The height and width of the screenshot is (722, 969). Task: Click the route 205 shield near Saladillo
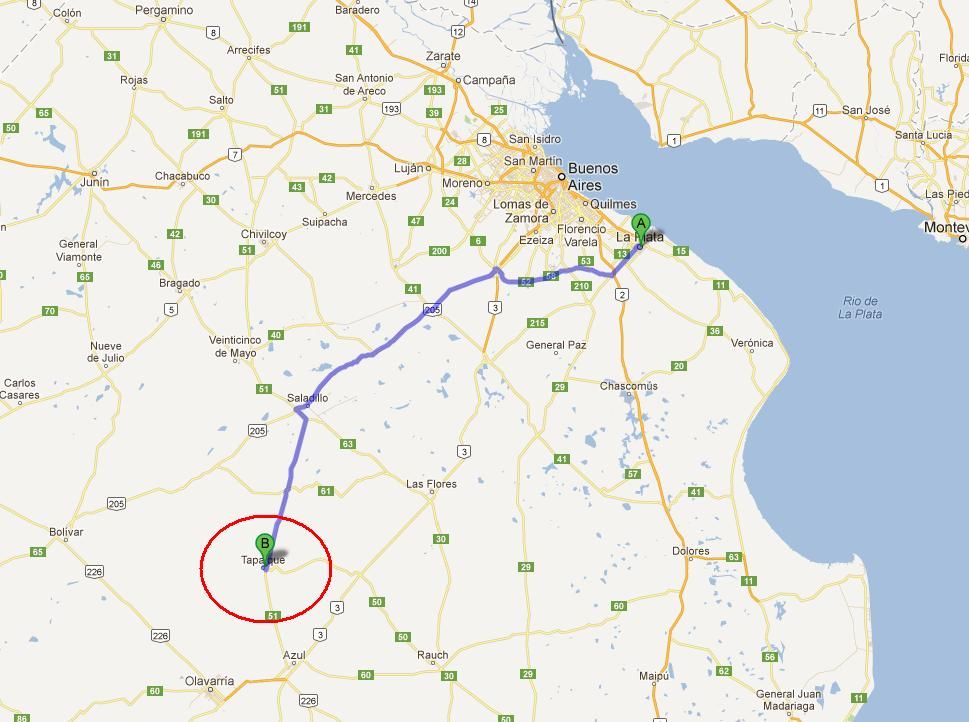click(258, 431)
